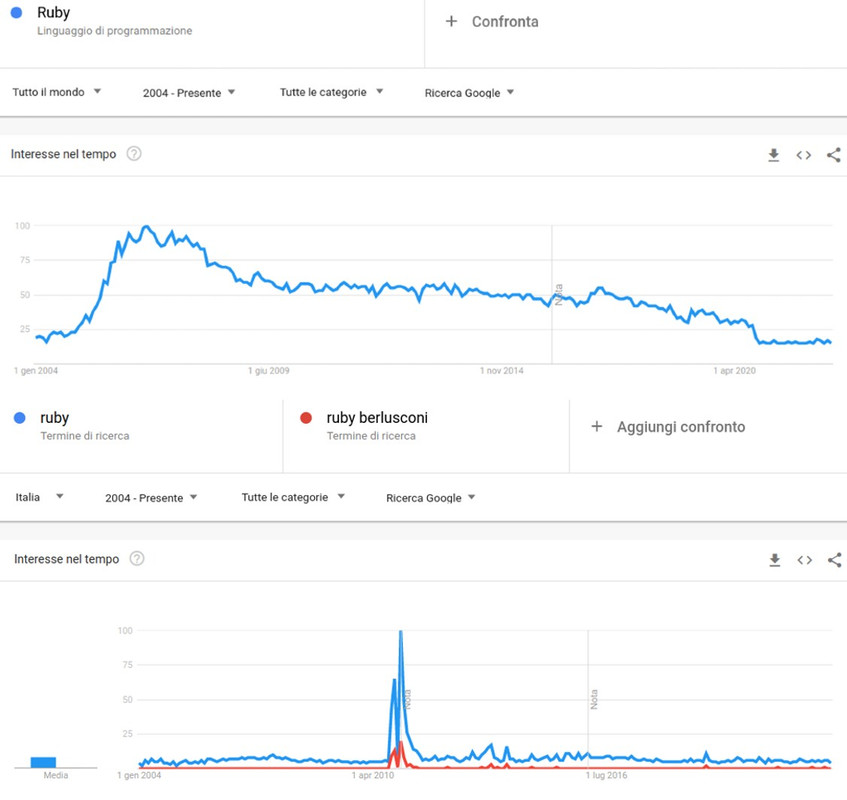The height and width of the screenshot is (800, 847).
Task: Open help icon beside top Interesse nel tempo
Action: pos(134,154)
